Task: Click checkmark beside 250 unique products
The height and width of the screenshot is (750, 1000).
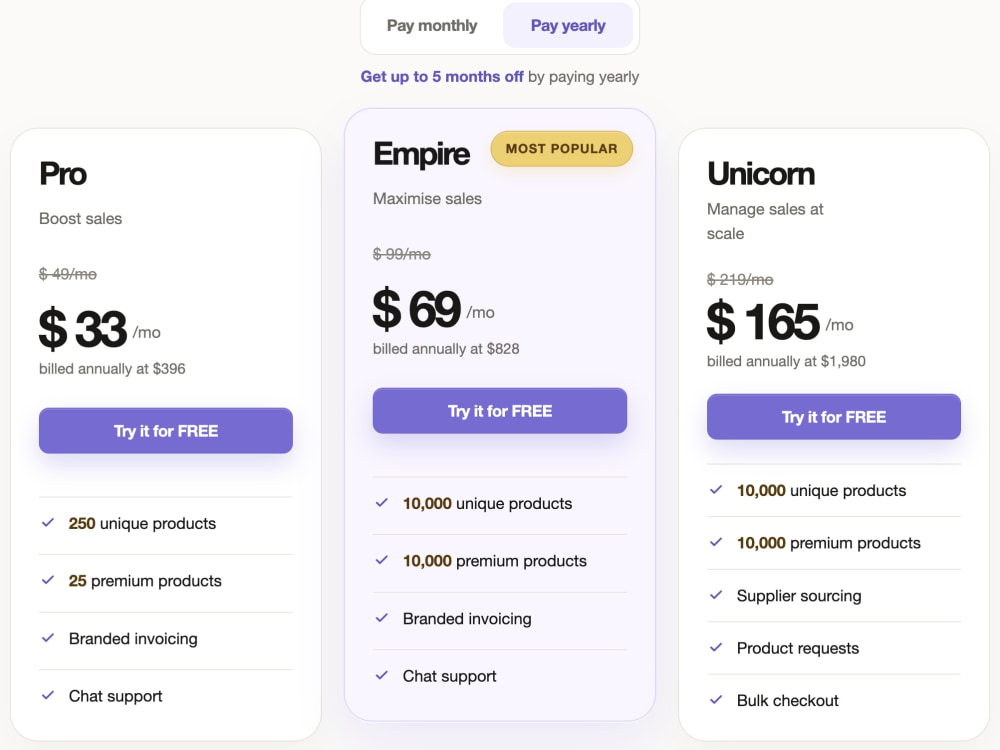Action: coord(48,523)
